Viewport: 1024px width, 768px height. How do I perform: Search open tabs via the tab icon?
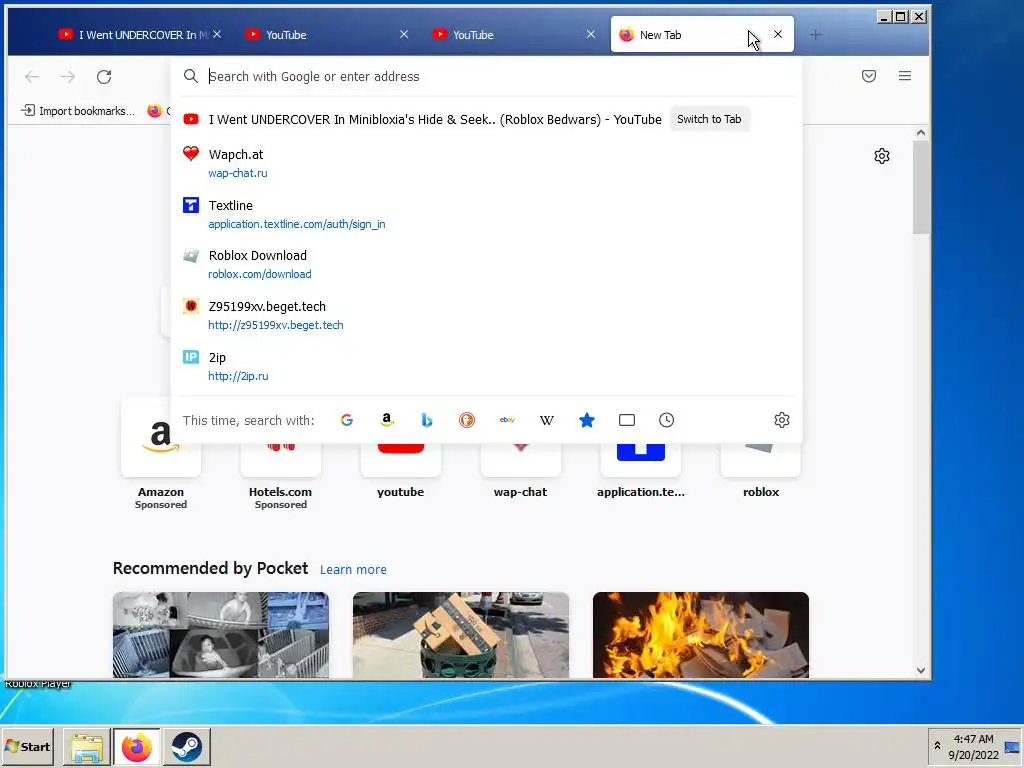627,420
